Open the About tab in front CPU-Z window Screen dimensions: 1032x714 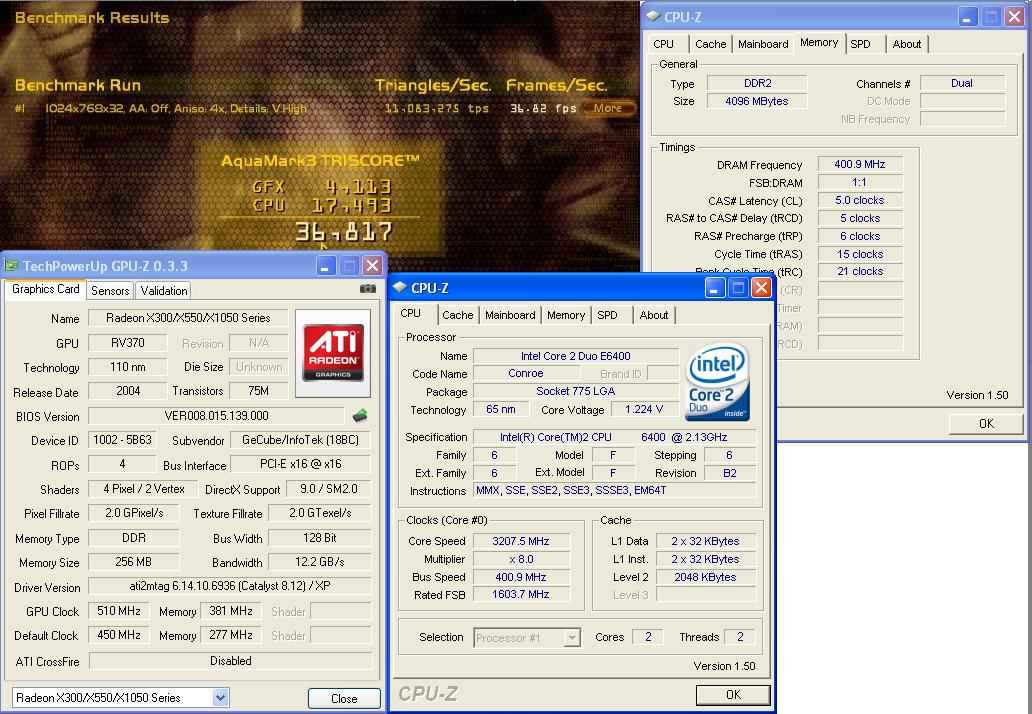click(x=654, y=315)
